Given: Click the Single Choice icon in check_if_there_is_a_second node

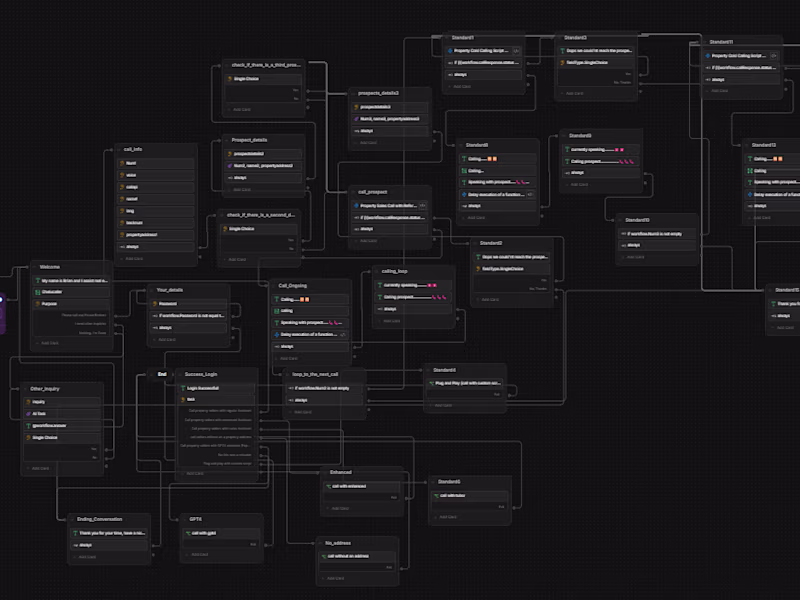Looking at the screenshot, I should (x=225, y=228).
